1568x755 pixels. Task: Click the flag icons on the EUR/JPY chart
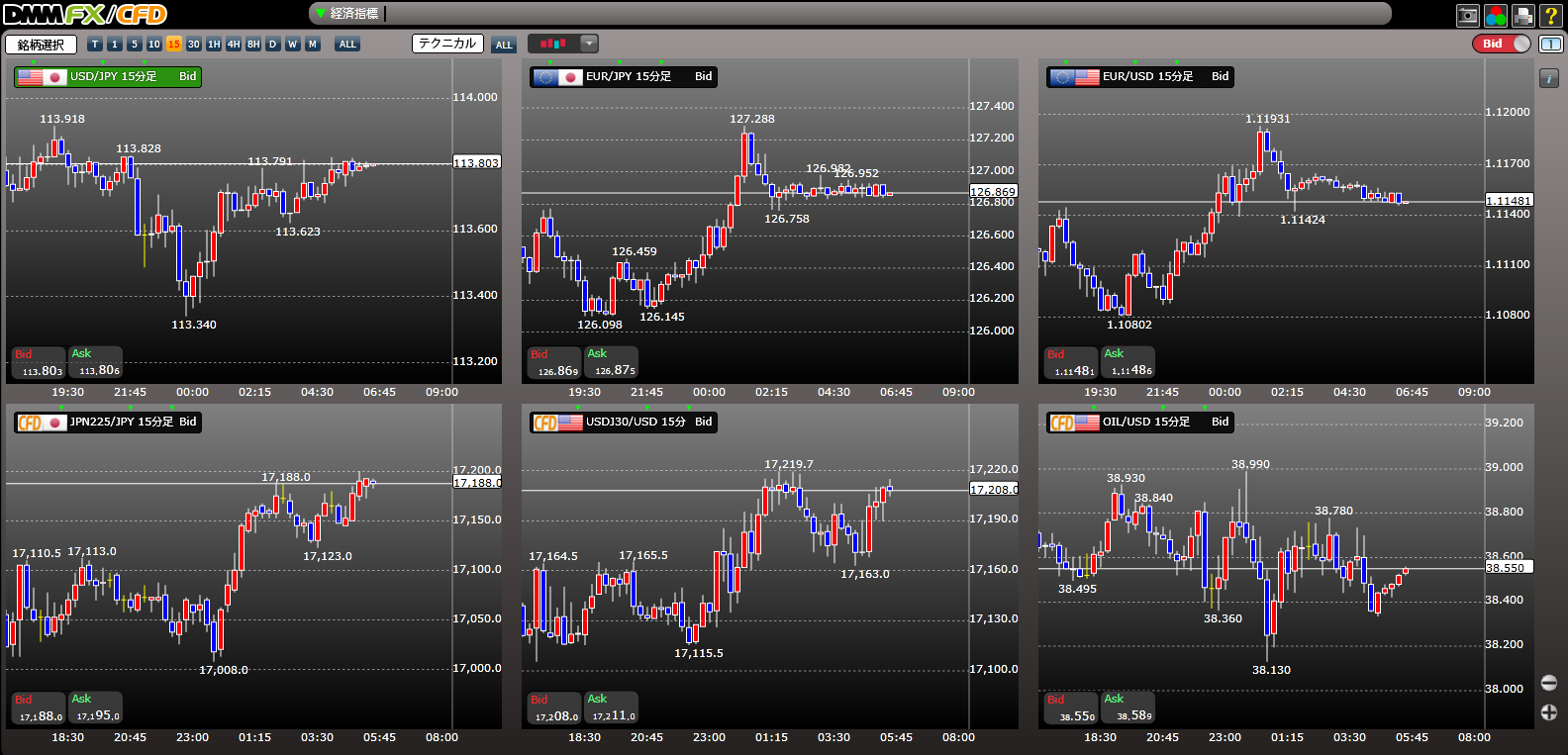coord(557,77)
